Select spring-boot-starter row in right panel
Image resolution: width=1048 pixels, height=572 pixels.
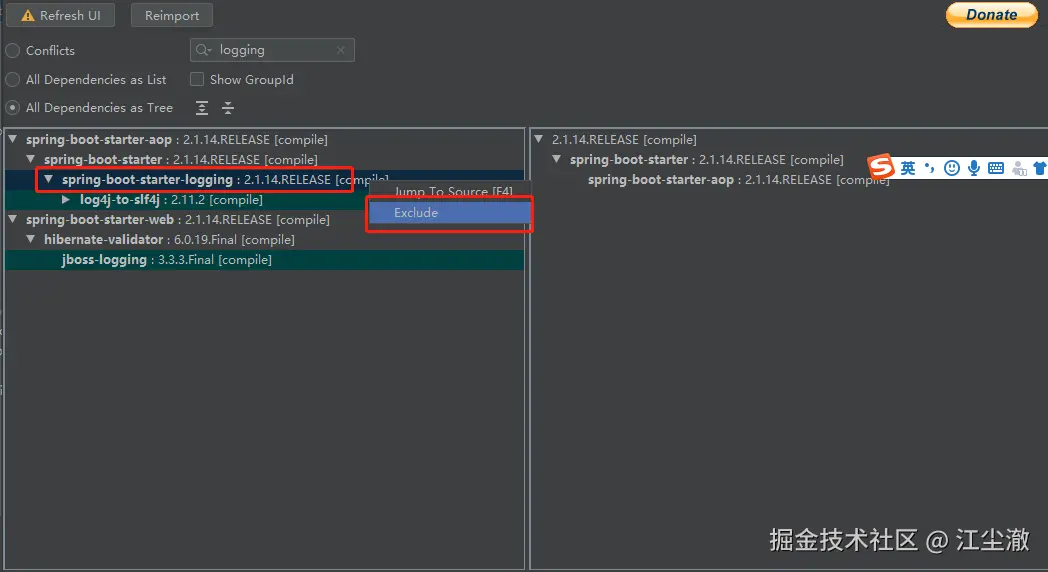click(x=706, y=160)
